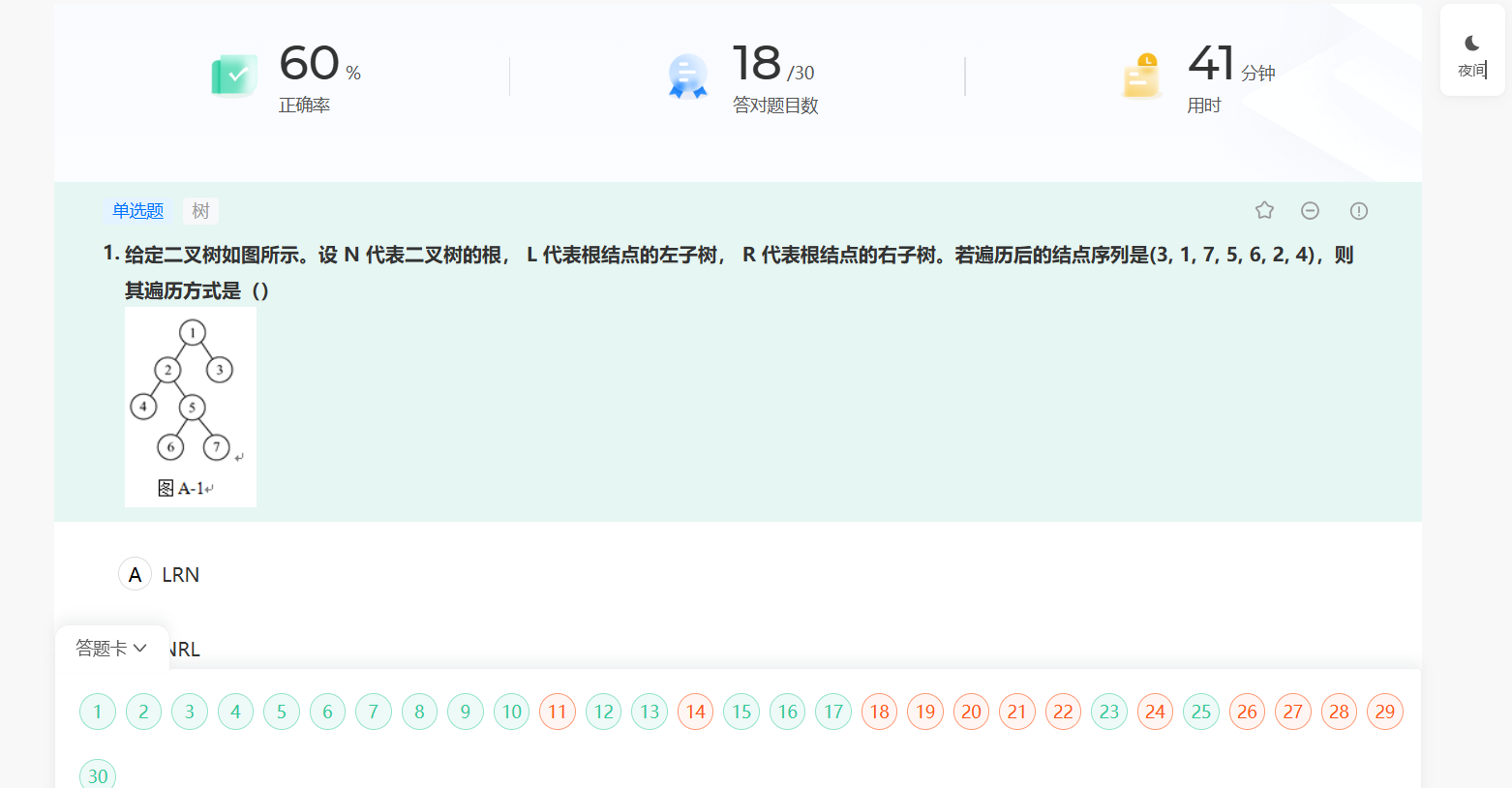Jump to question 10 in answer card

click(511, 712)
